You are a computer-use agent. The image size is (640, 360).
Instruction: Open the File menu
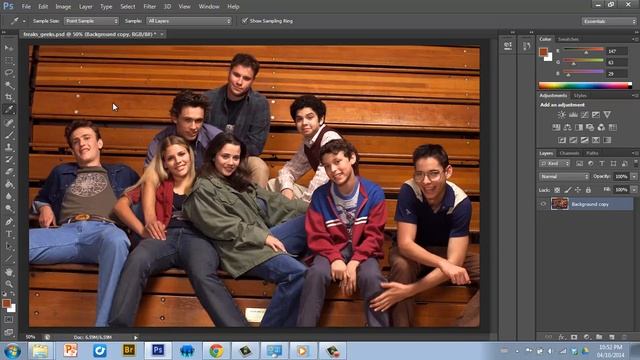pos(26,7)
